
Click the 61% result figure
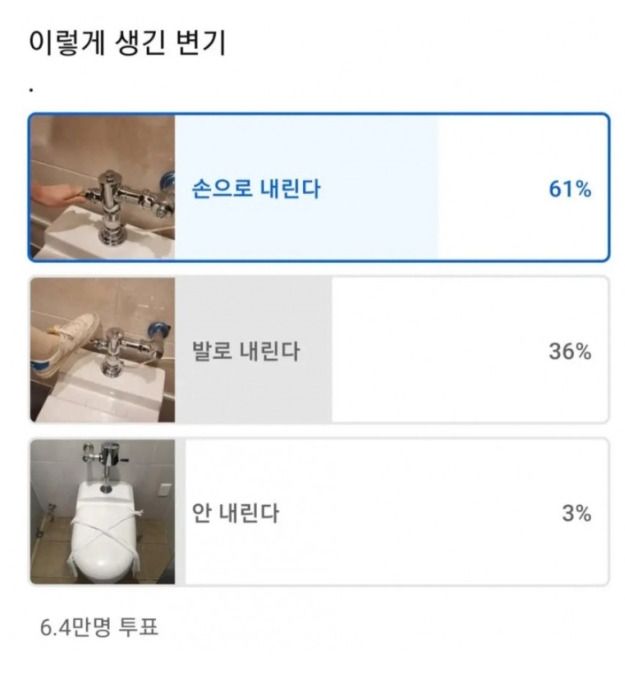569,188
